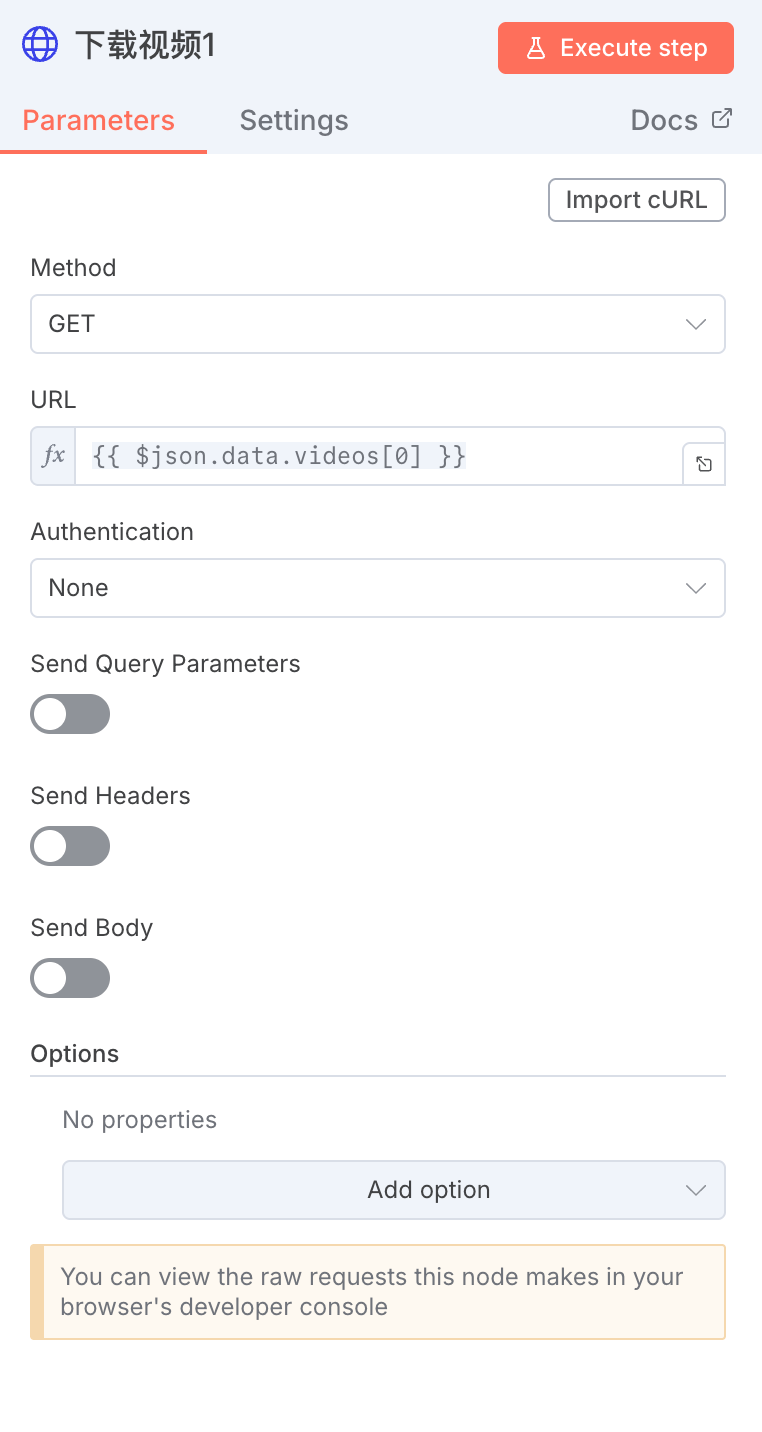Click the Import cURL button
Image resolution: width=762 pixels, height=1432 pixels.
click(636, 200)
